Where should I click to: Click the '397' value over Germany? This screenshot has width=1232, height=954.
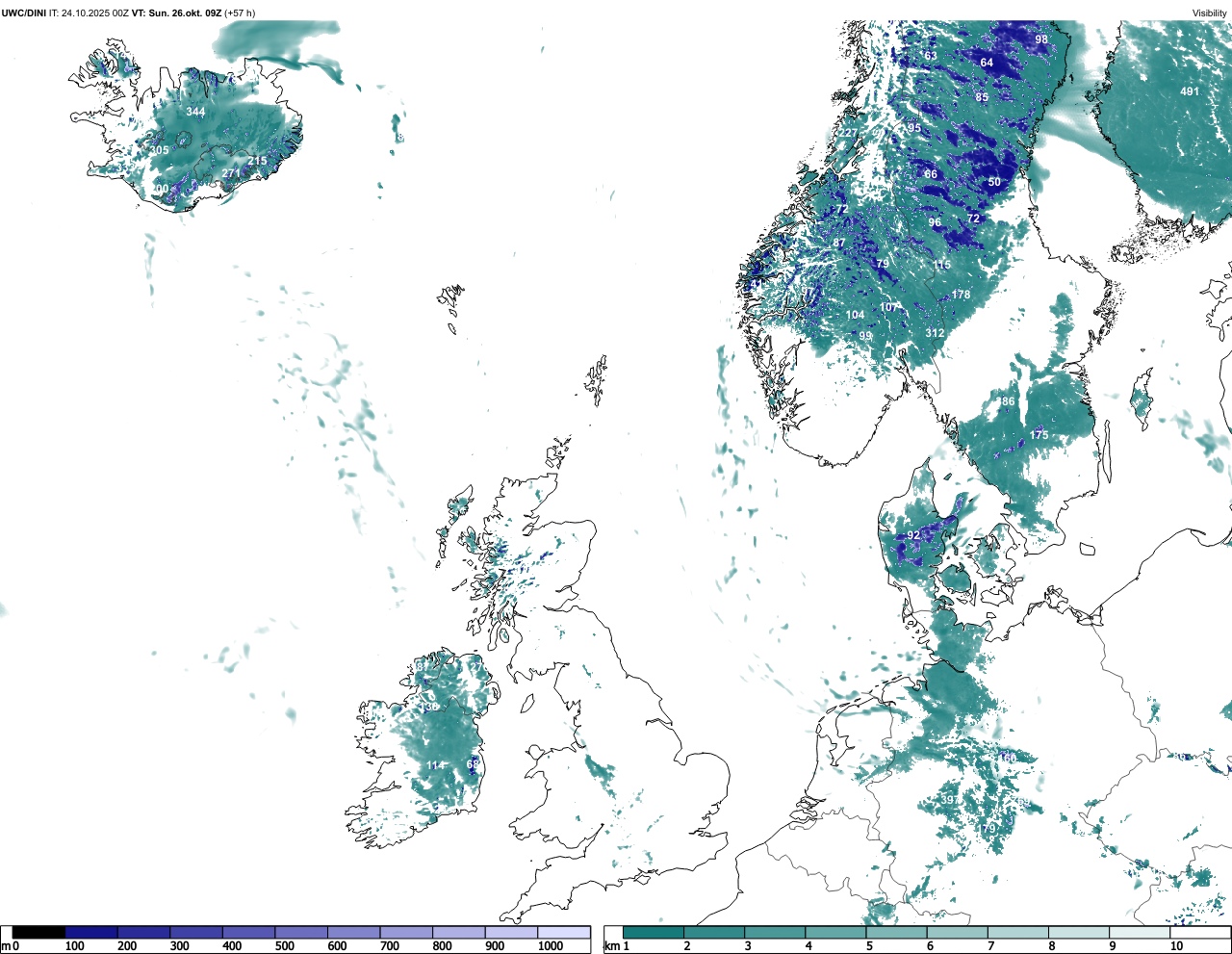tap(949, 800)
